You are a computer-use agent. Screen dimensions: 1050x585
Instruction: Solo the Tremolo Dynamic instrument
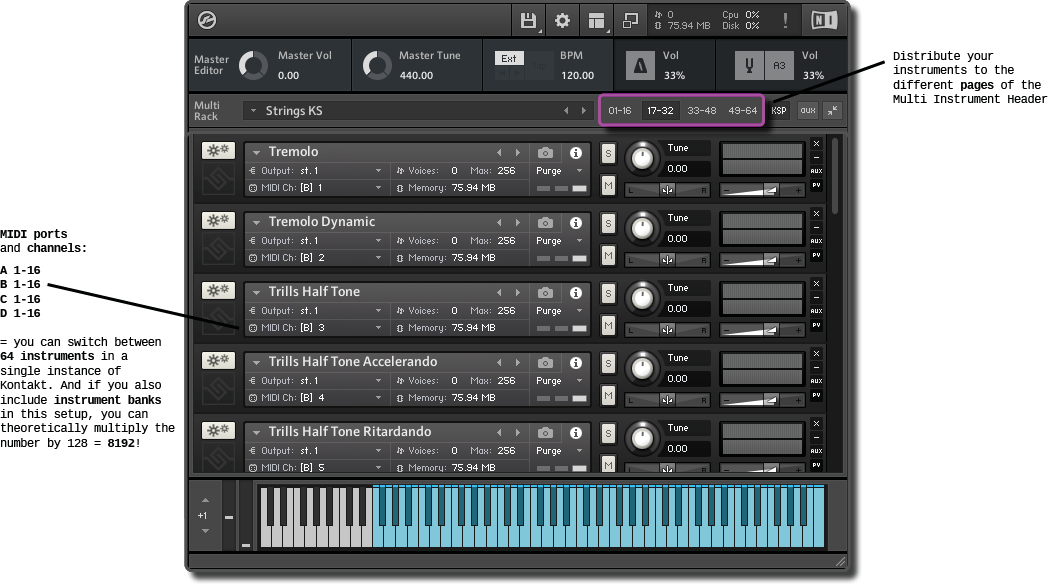[x=608, y=224]
